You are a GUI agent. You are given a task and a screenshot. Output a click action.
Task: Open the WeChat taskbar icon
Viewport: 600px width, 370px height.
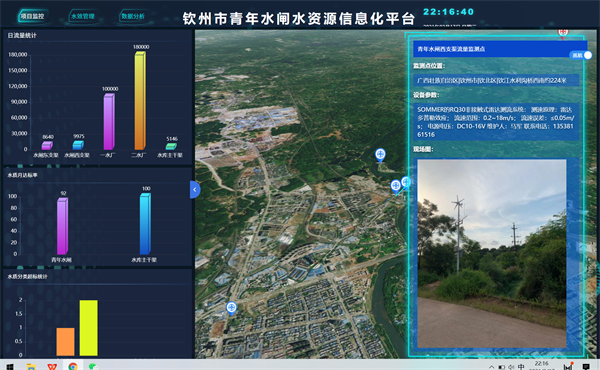(93, 367)
